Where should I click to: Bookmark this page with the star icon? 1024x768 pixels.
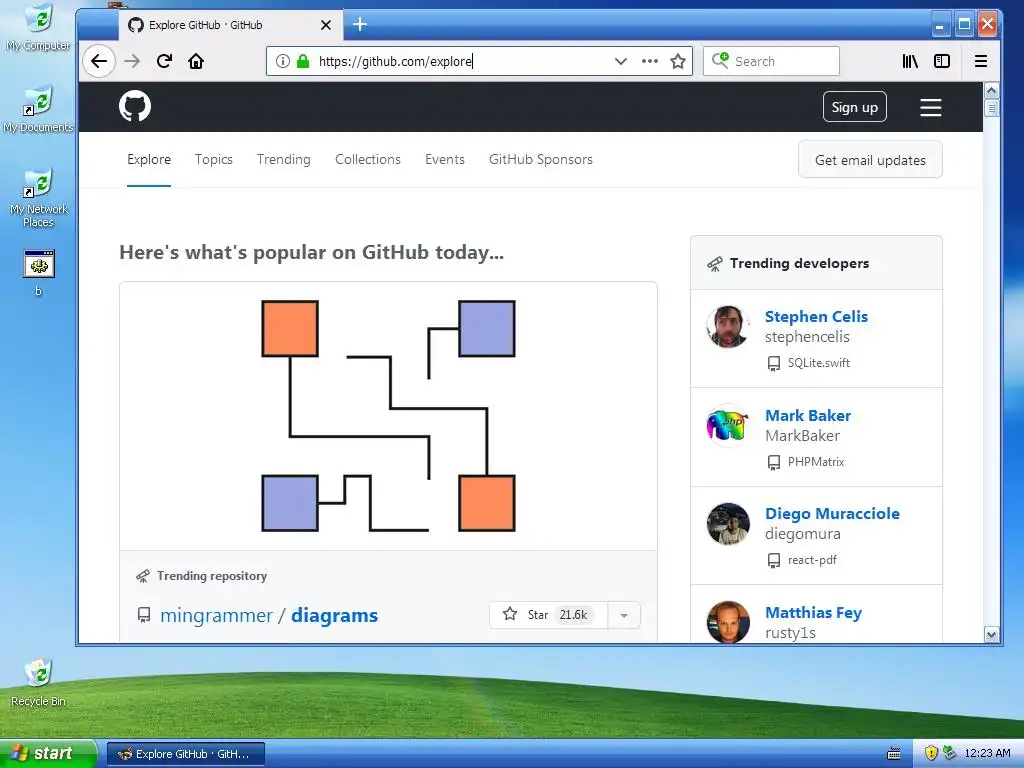[x=678, y=61]
